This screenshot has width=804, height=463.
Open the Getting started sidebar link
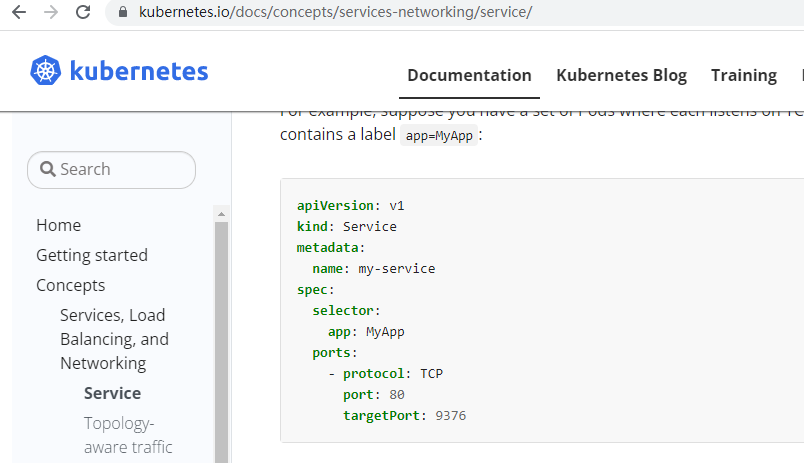click(x=91, y=255)
